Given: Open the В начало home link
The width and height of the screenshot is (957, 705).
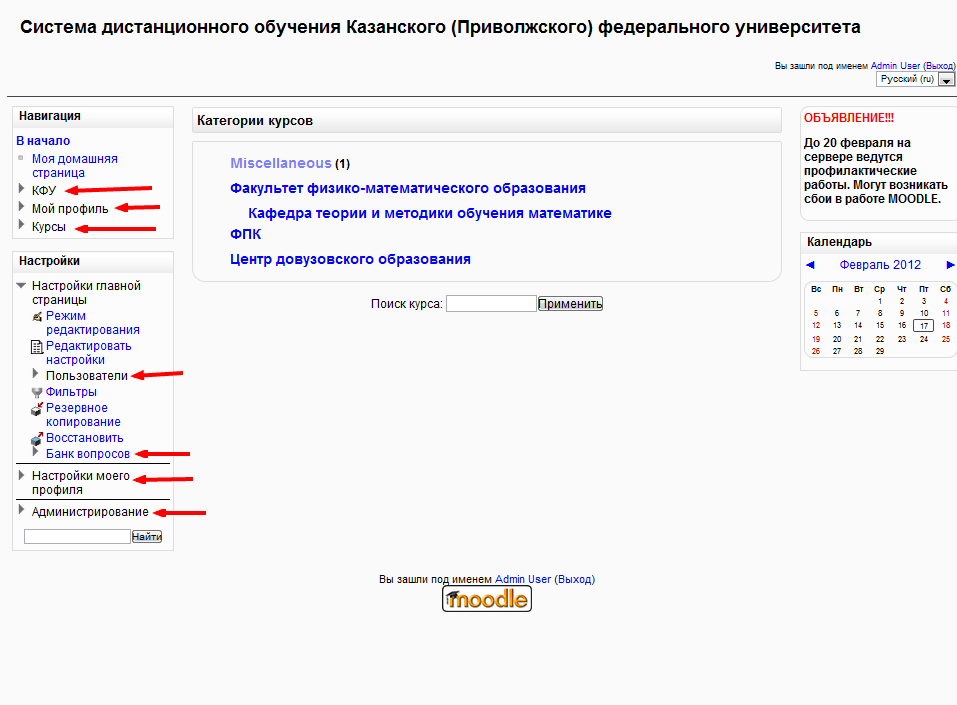Looking at the screenshot, I should [x=43, y=141].
